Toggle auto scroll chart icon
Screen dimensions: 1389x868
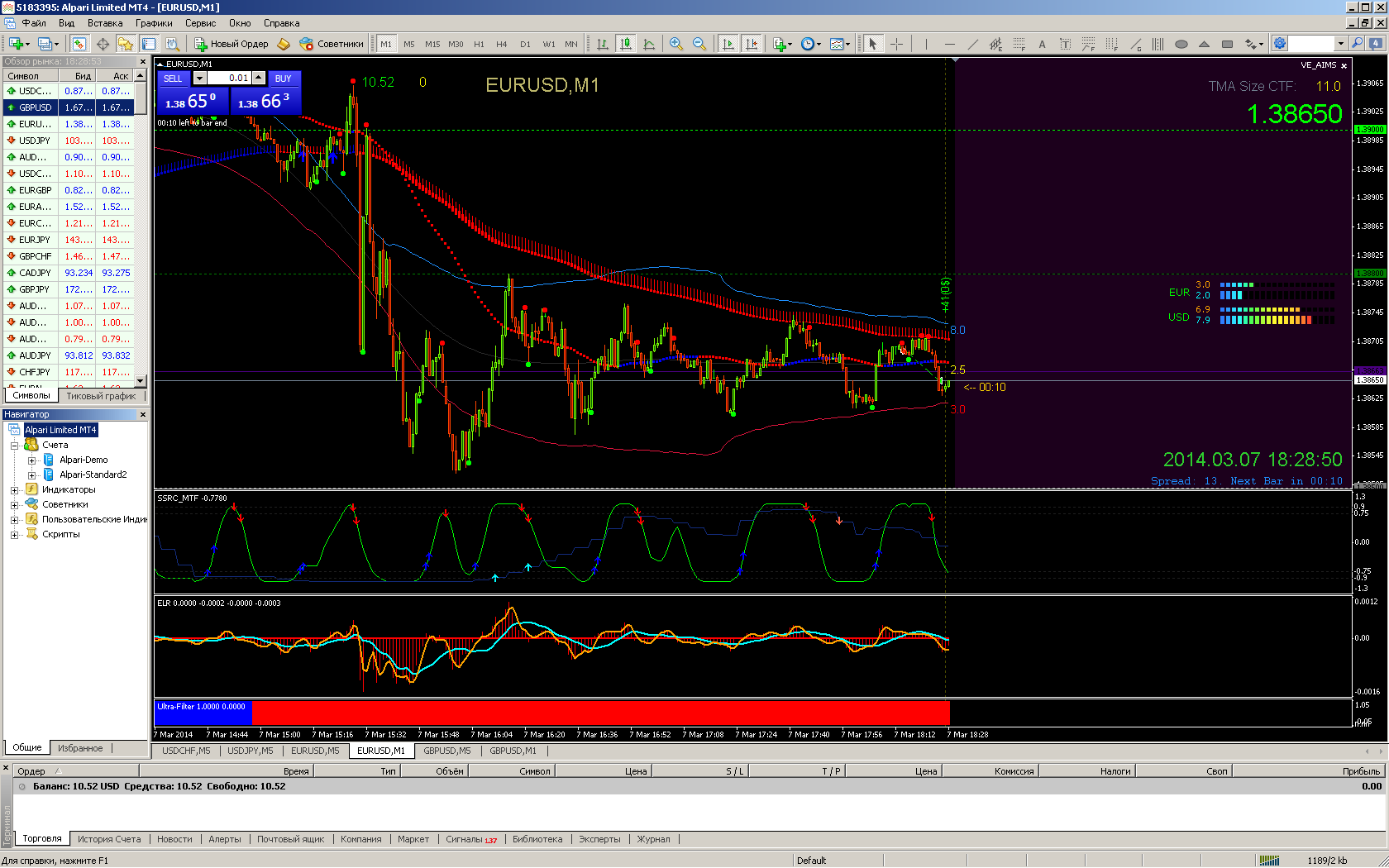tap(728, 44)
